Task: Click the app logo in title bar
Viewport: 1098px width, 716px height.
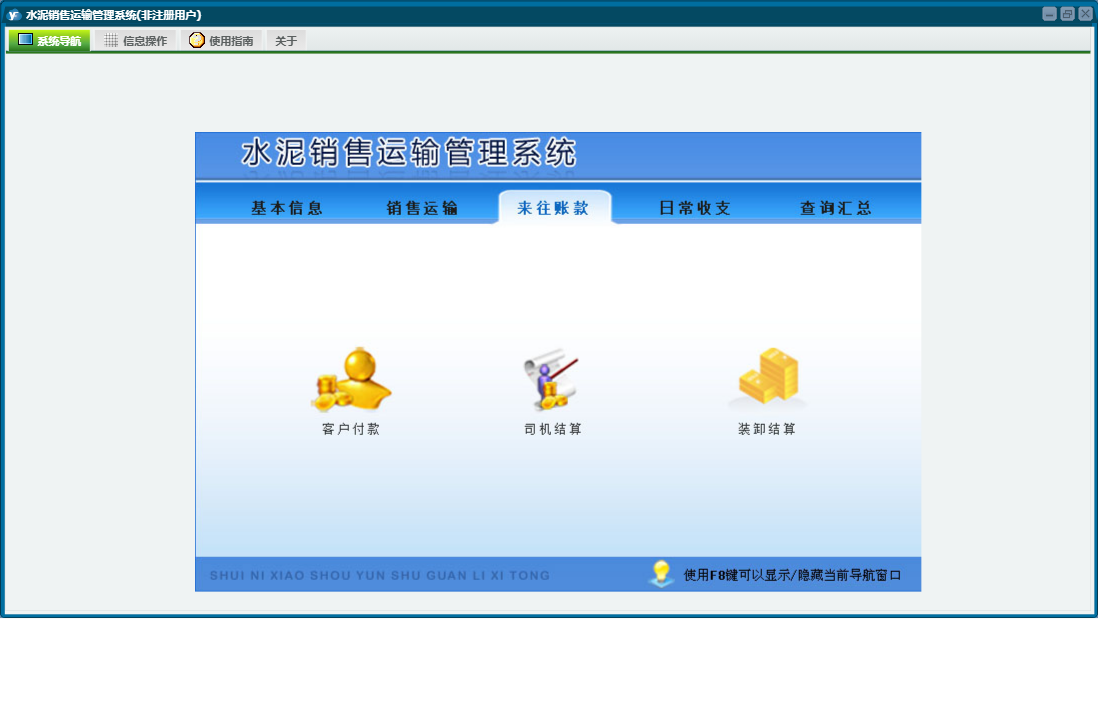Action: click(x=14, y=15)
